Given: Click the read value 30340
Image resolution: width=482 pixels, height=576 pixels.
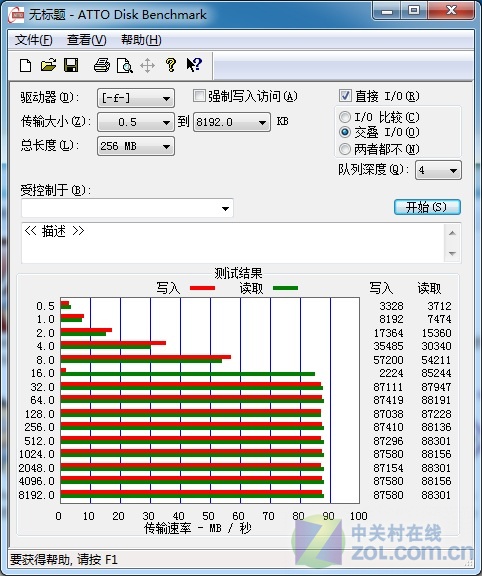Looking at the screenshot, I should coord(436,346).
